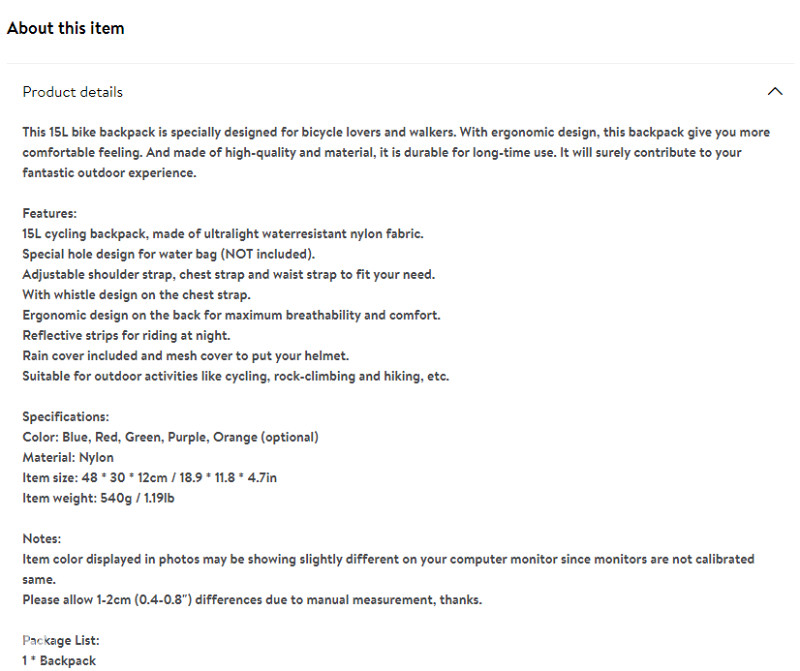Click the Adjustable shoulder strap feature line

(x=229, y=275)
